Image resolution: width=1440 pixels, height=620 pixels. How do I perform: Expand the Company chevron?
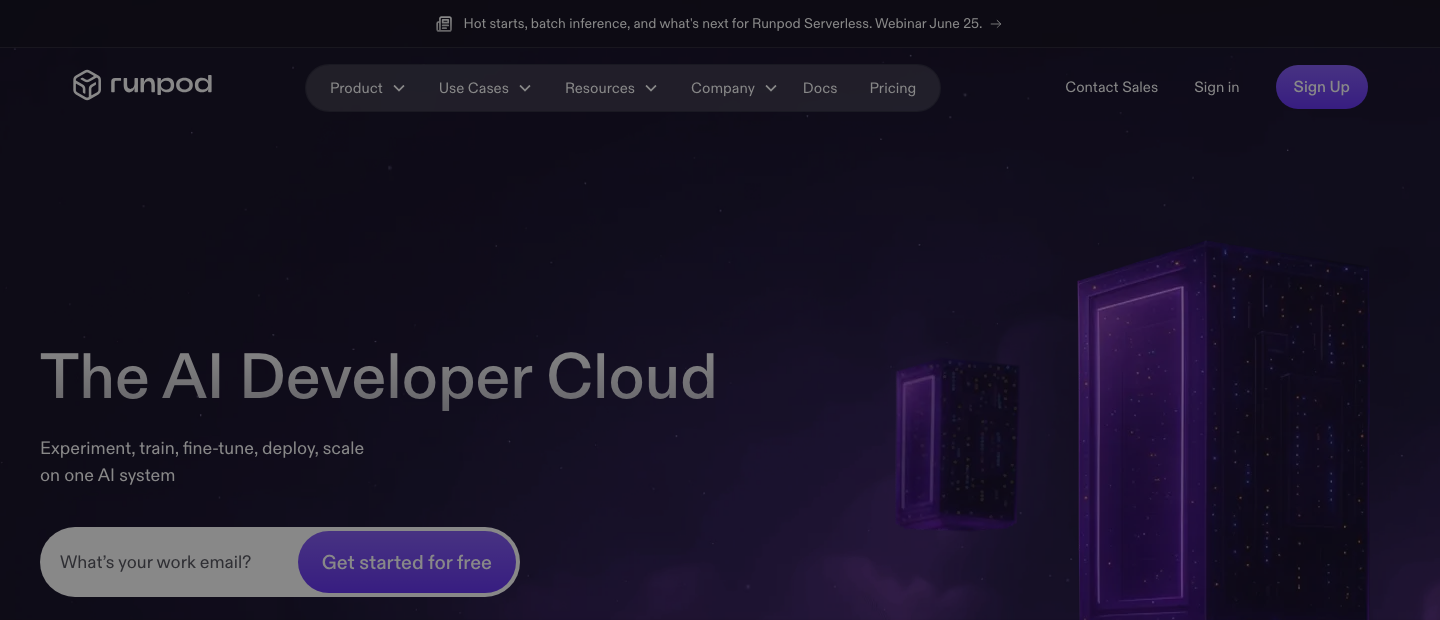pyautogui.click(x=771, y=88)
